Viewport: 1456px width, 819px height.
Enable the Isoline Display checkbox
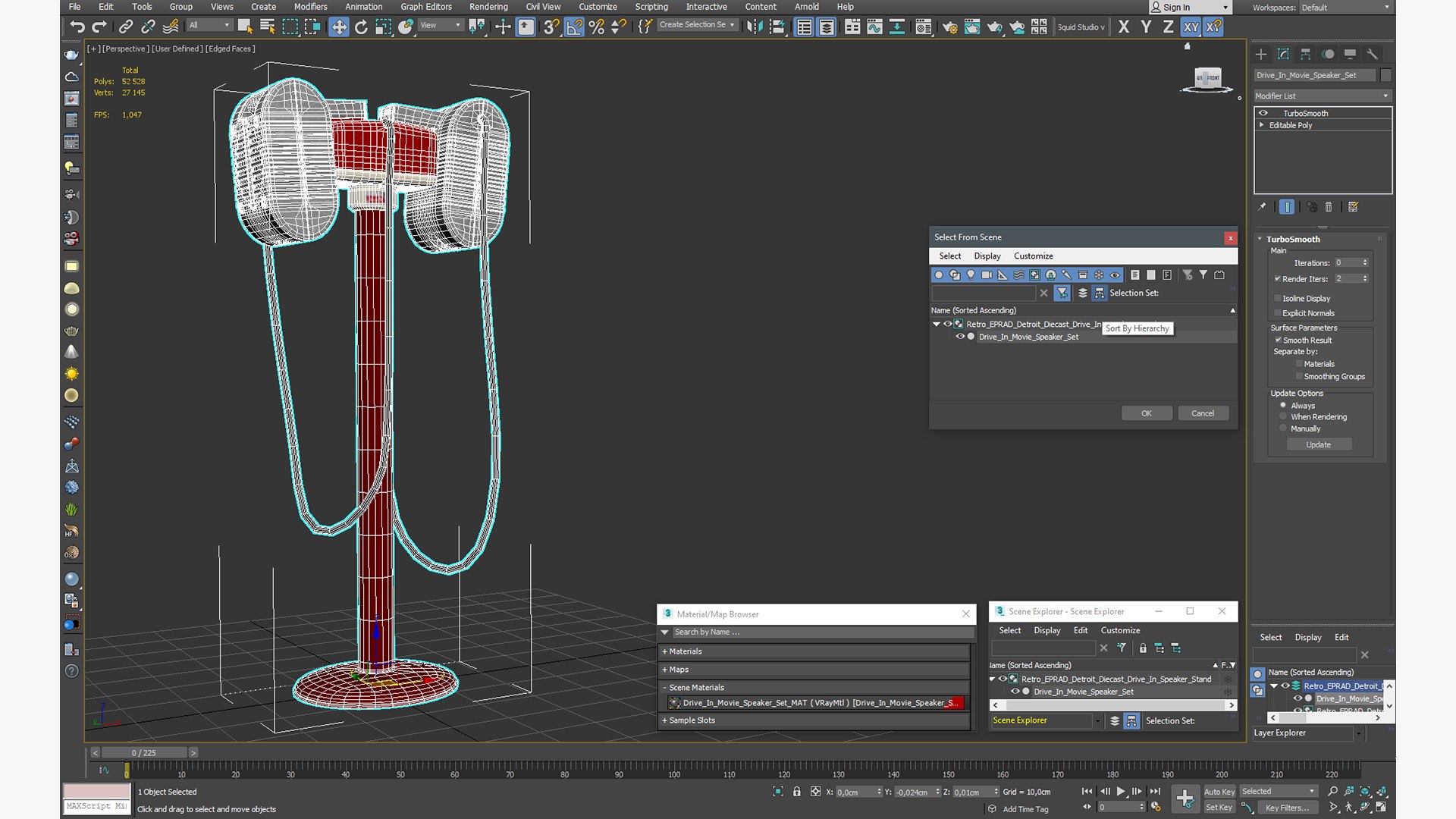[1278, 298]
